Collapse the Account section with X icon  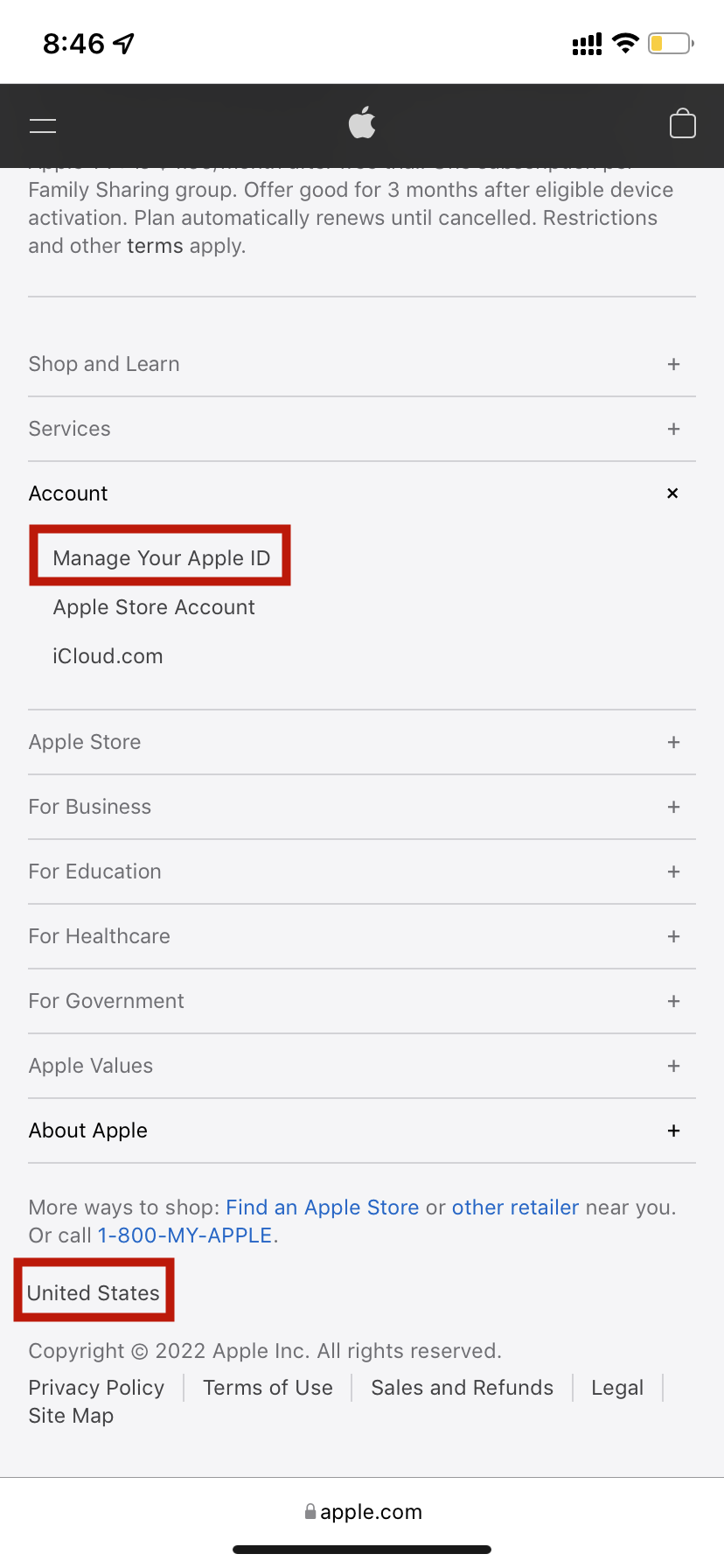pos(672,493)
